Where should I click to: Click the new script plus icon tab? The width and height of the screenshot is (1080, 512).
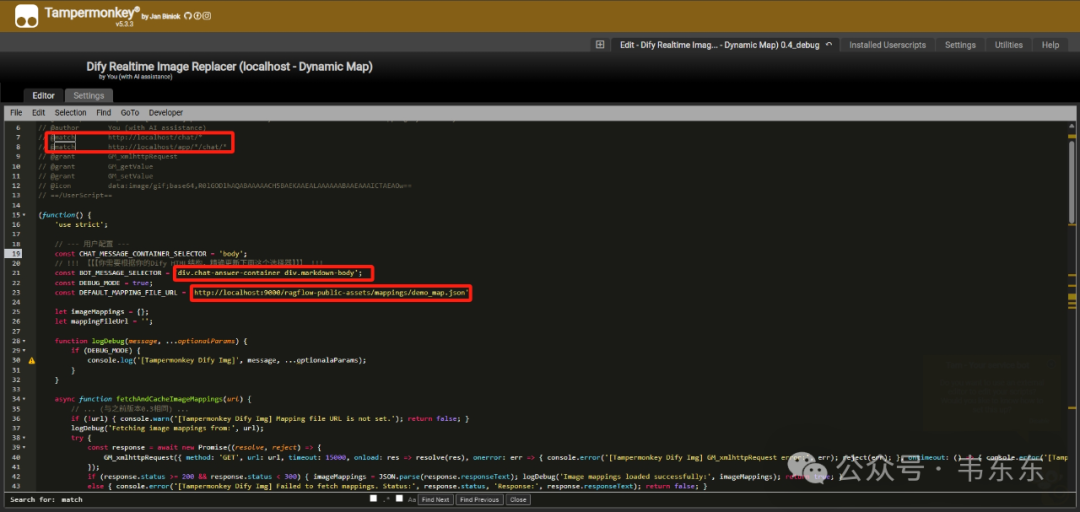[600, 44]
